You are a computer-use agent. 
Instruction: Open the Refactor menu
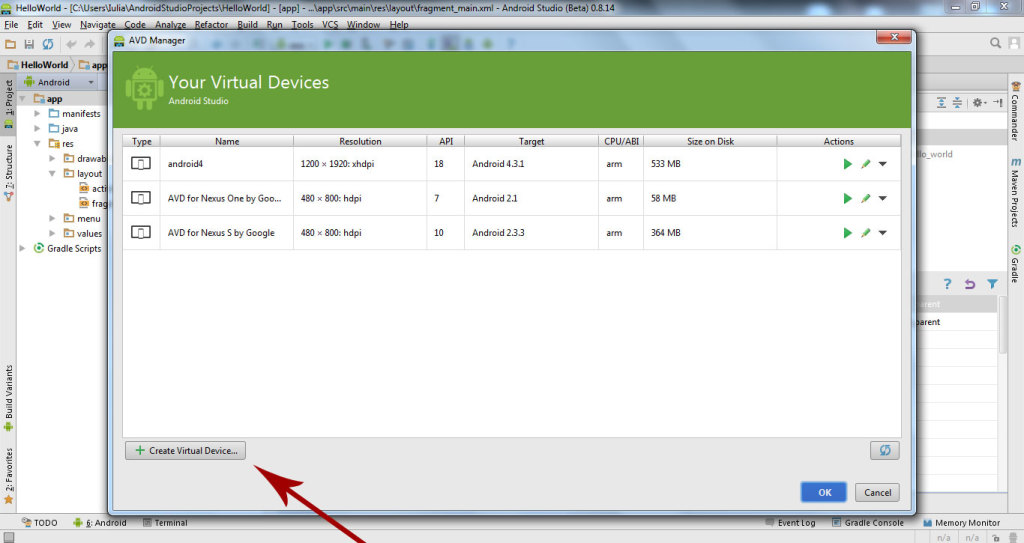(x=211, y=24)
